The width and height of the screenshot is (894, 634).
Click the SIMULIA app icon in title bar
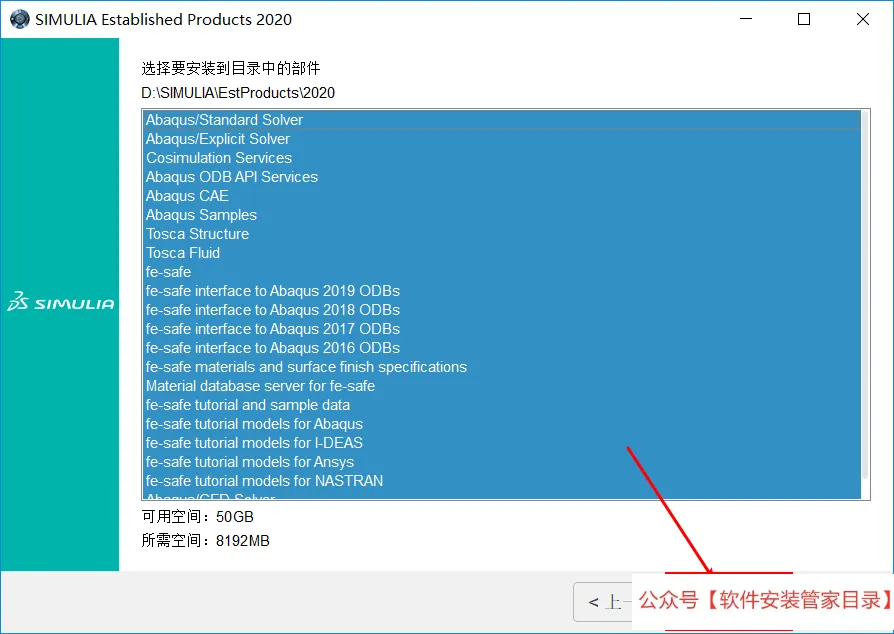19,19
